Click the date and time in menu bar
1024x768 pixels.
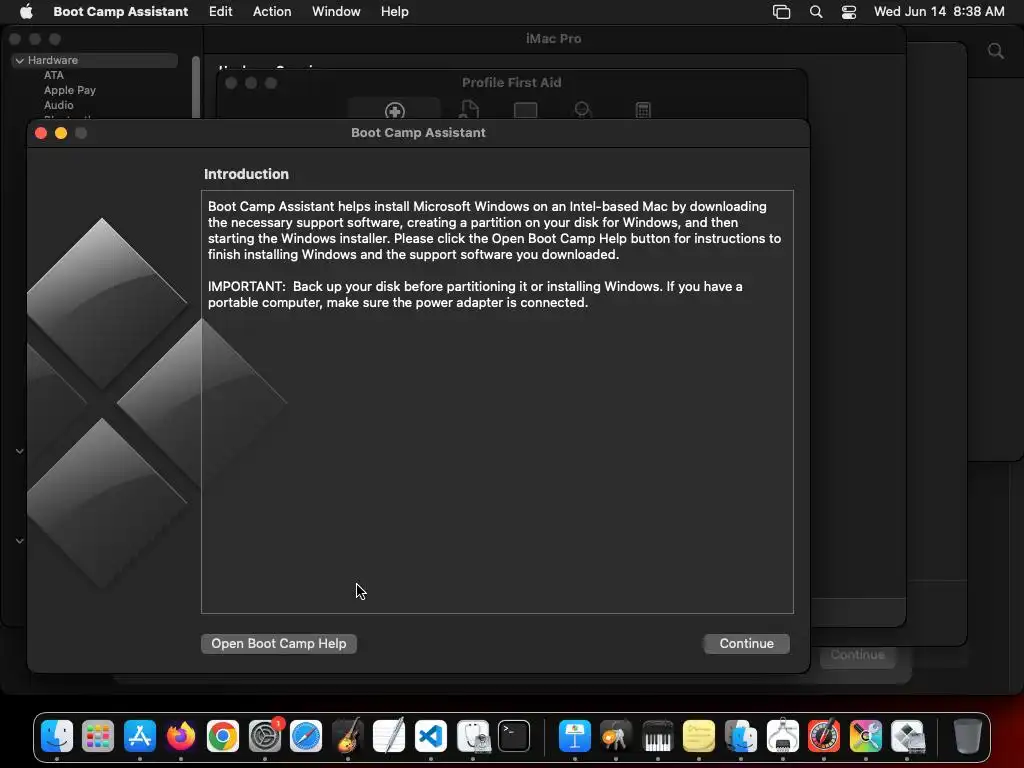point(939,11)
